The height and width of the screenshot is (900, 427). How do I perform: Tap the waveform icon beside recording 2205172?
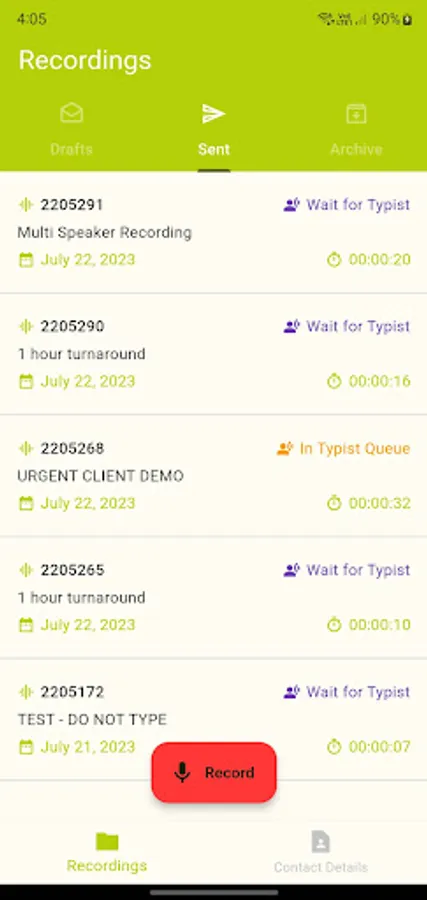pyautogui.click(x=26, y=692)
